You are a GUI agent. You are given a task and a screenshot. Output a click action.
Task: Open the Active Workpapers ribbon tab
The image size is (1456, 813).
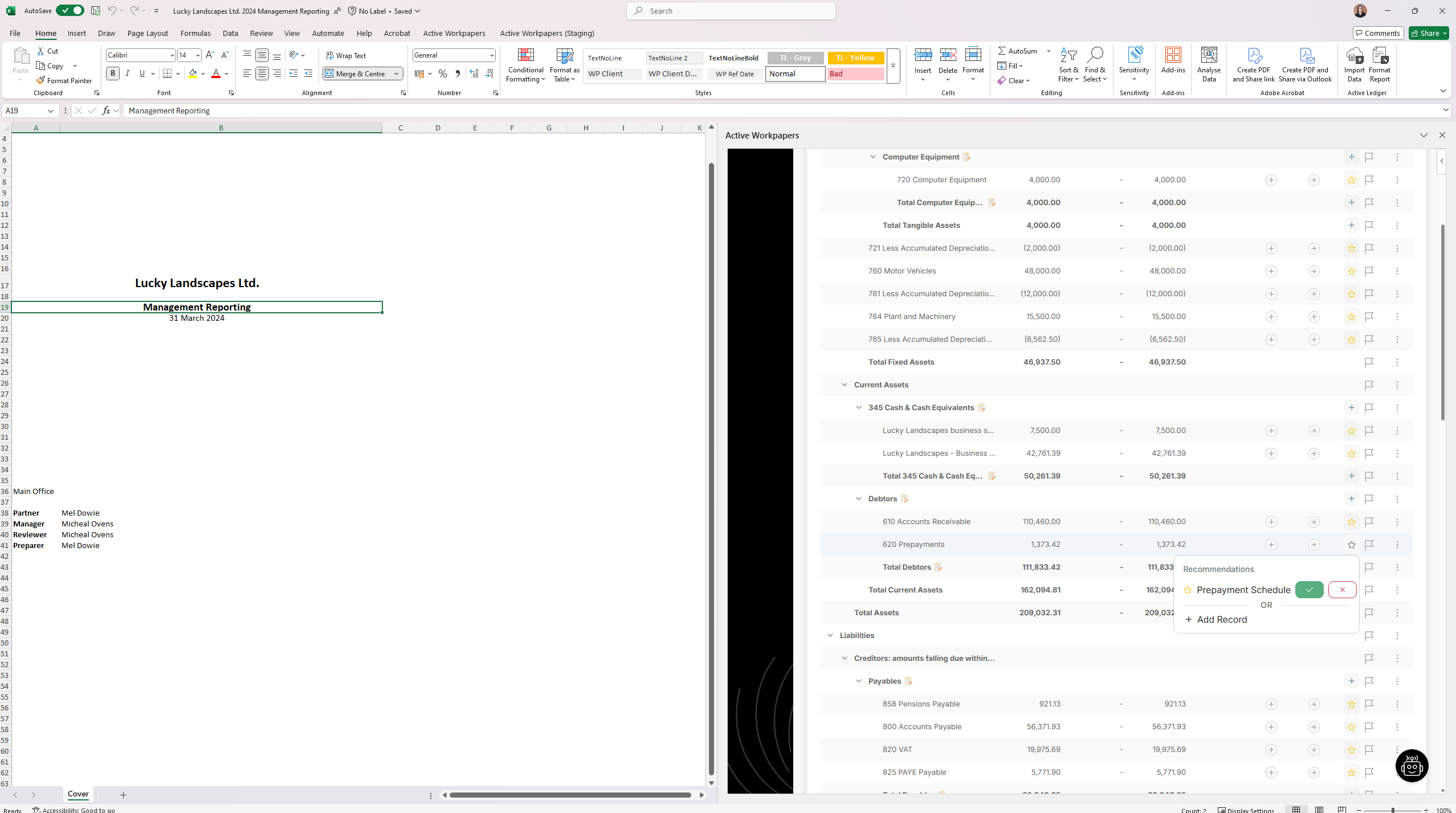pyautogui.click(x=454, y=33)
